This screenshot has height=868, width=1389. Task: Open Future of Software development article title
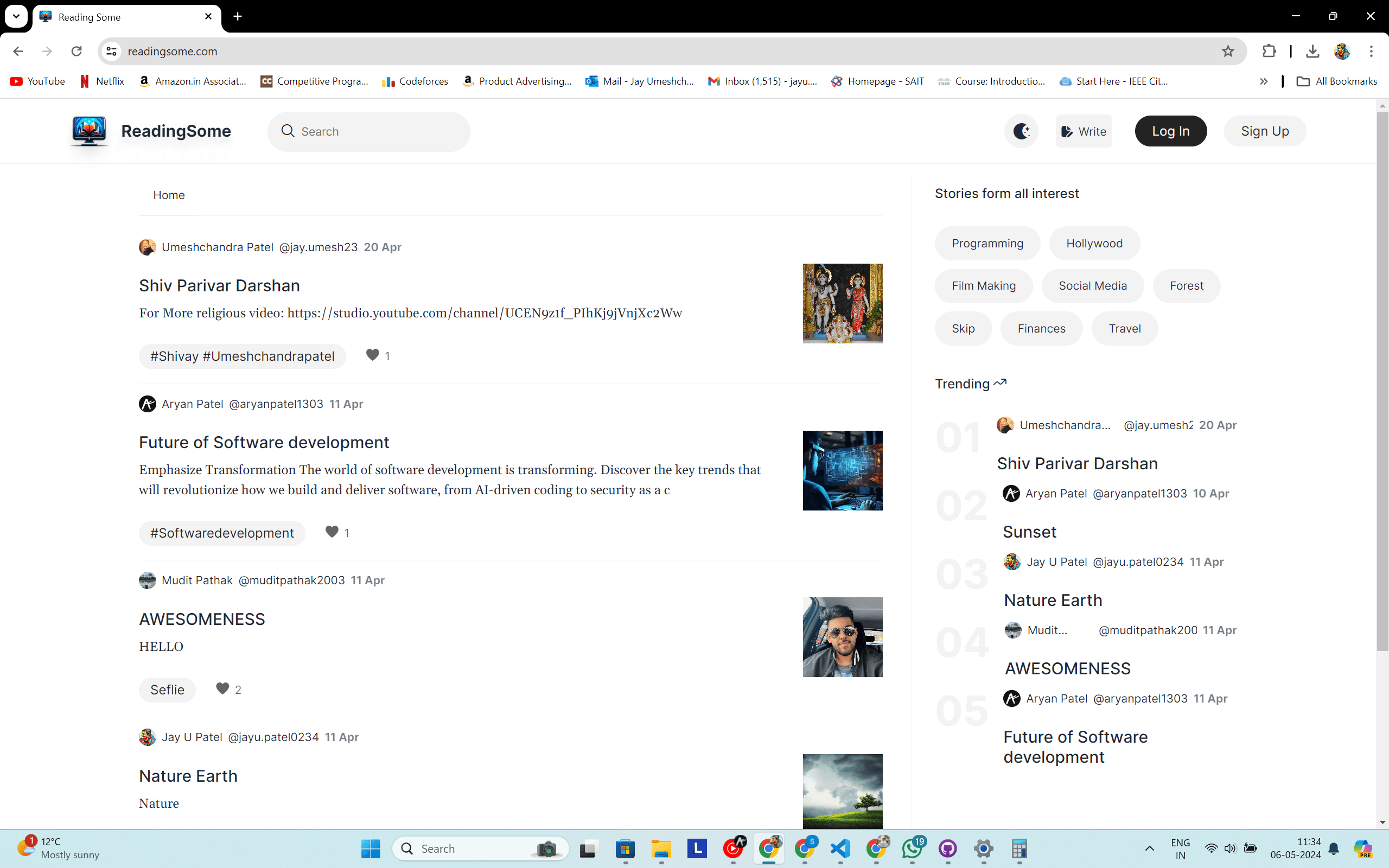[x=264, y=443]
